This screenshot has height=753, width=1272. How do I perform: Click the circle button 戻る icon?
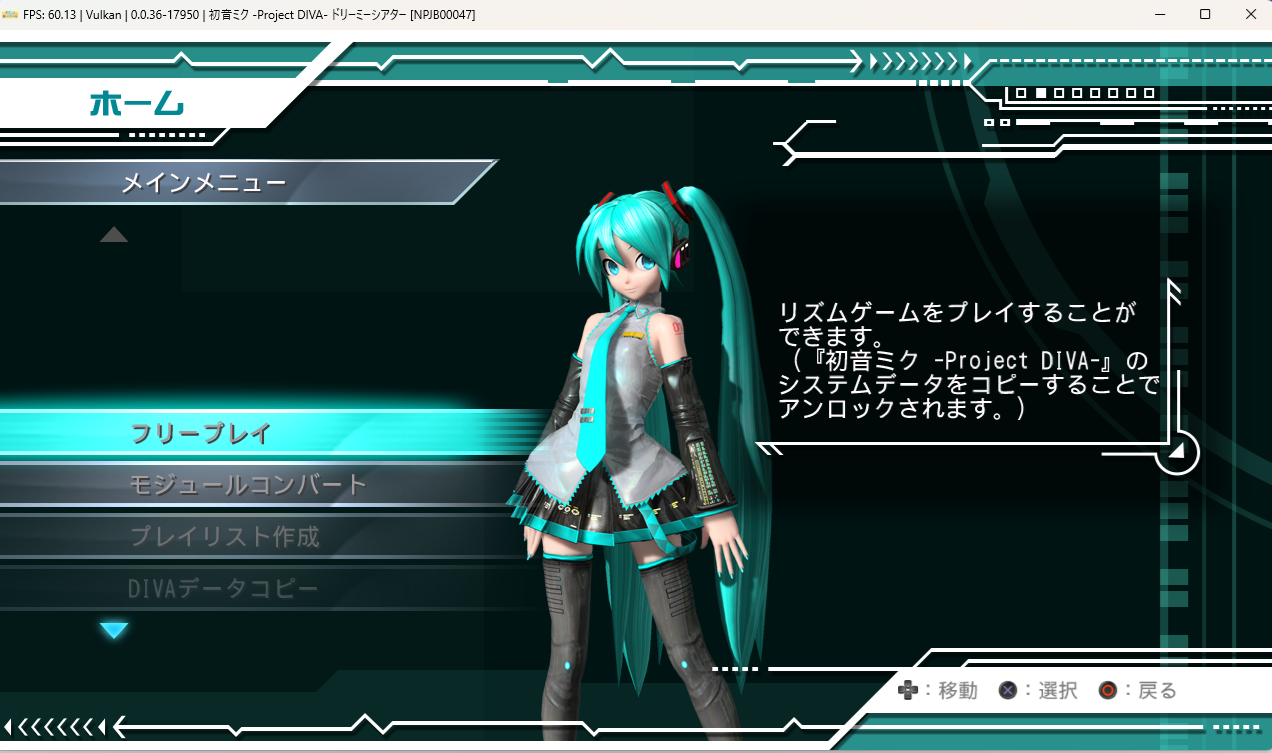[x=1108, y=690]
